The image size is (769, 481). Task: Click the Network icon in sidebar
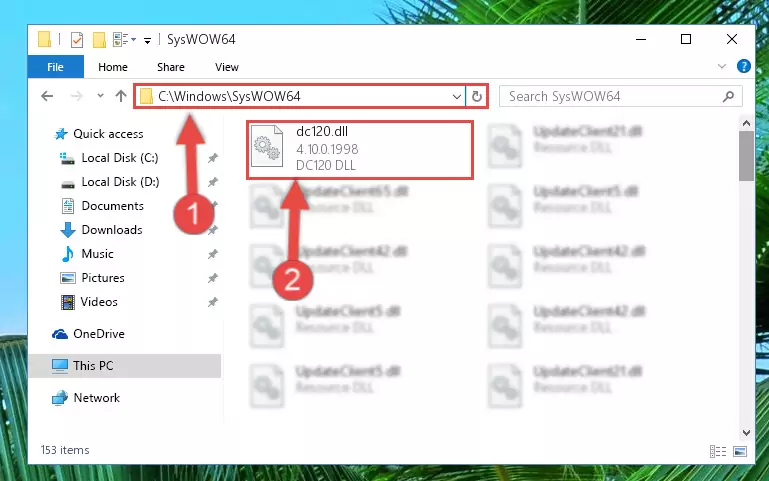60,398
